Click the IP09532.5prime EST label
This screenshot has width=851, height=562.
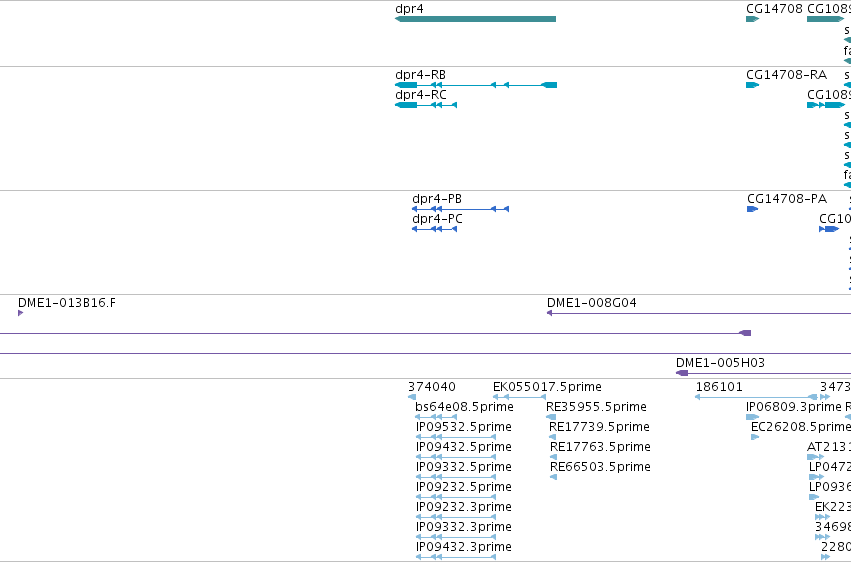[463, 427]
